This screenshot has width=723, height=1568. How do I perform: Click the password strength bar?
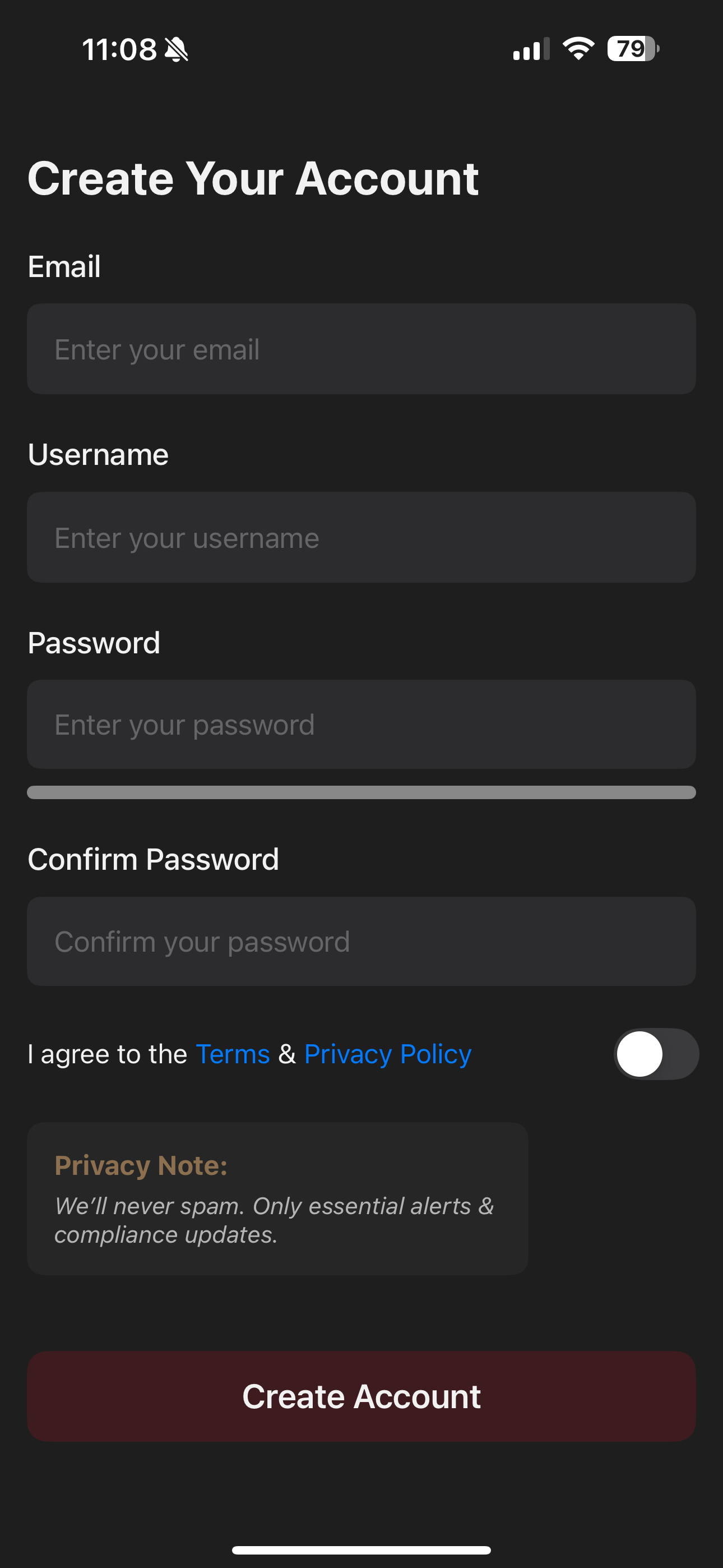click(x=361, y=792)
